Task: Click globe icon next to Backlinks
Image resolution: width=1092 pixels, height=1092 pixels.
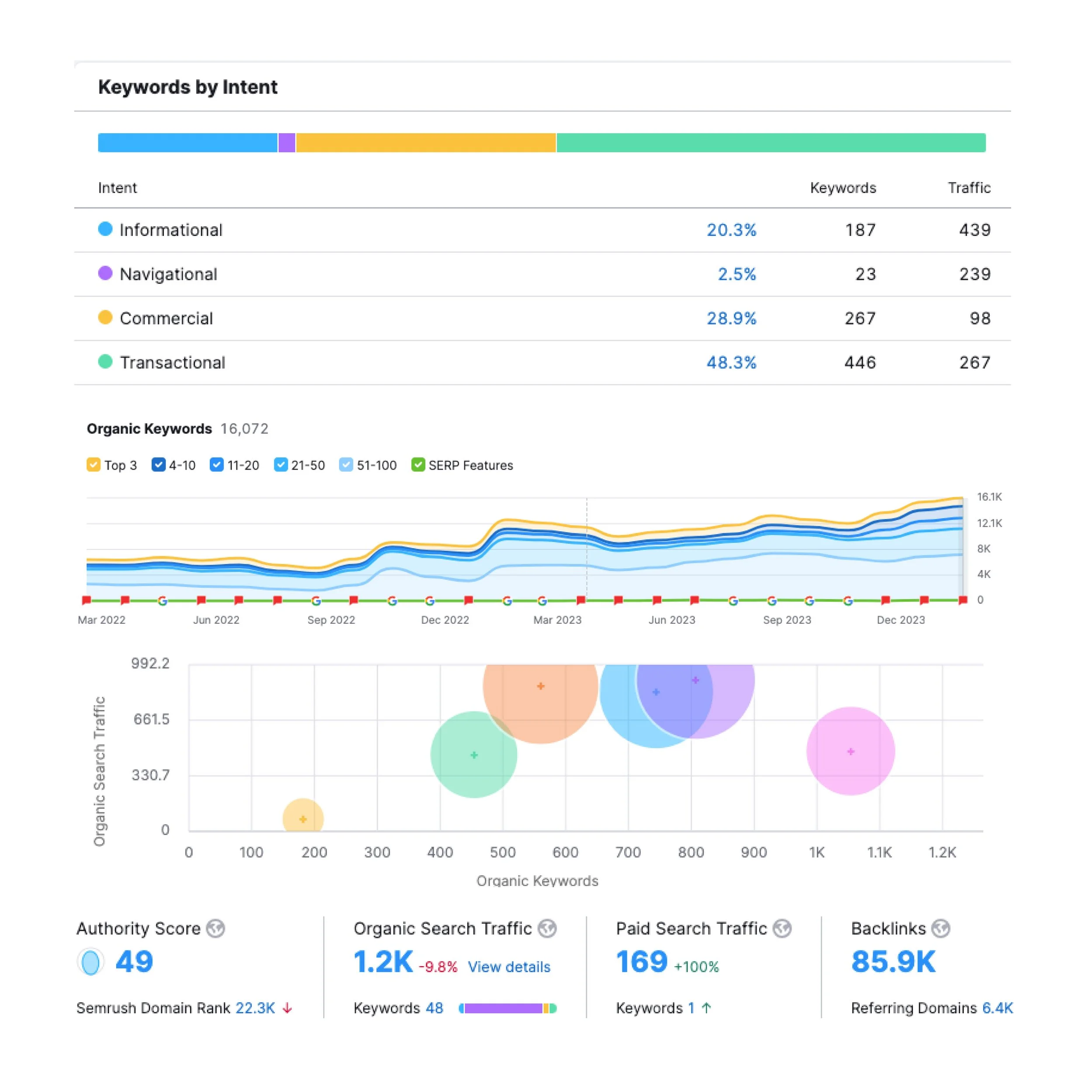Action: 940,929
